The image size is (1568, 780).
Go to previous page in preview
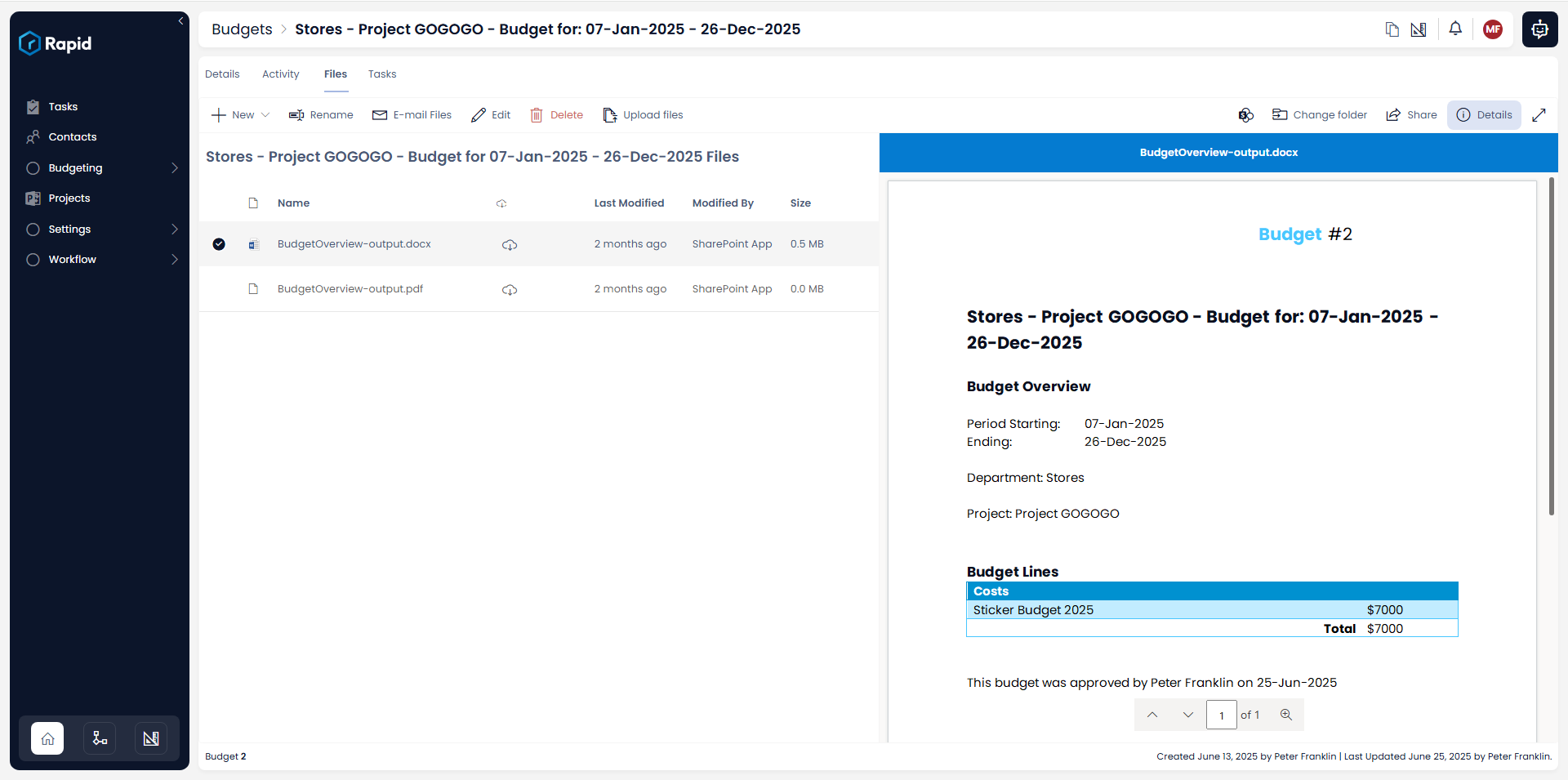tap(1152, 715)
